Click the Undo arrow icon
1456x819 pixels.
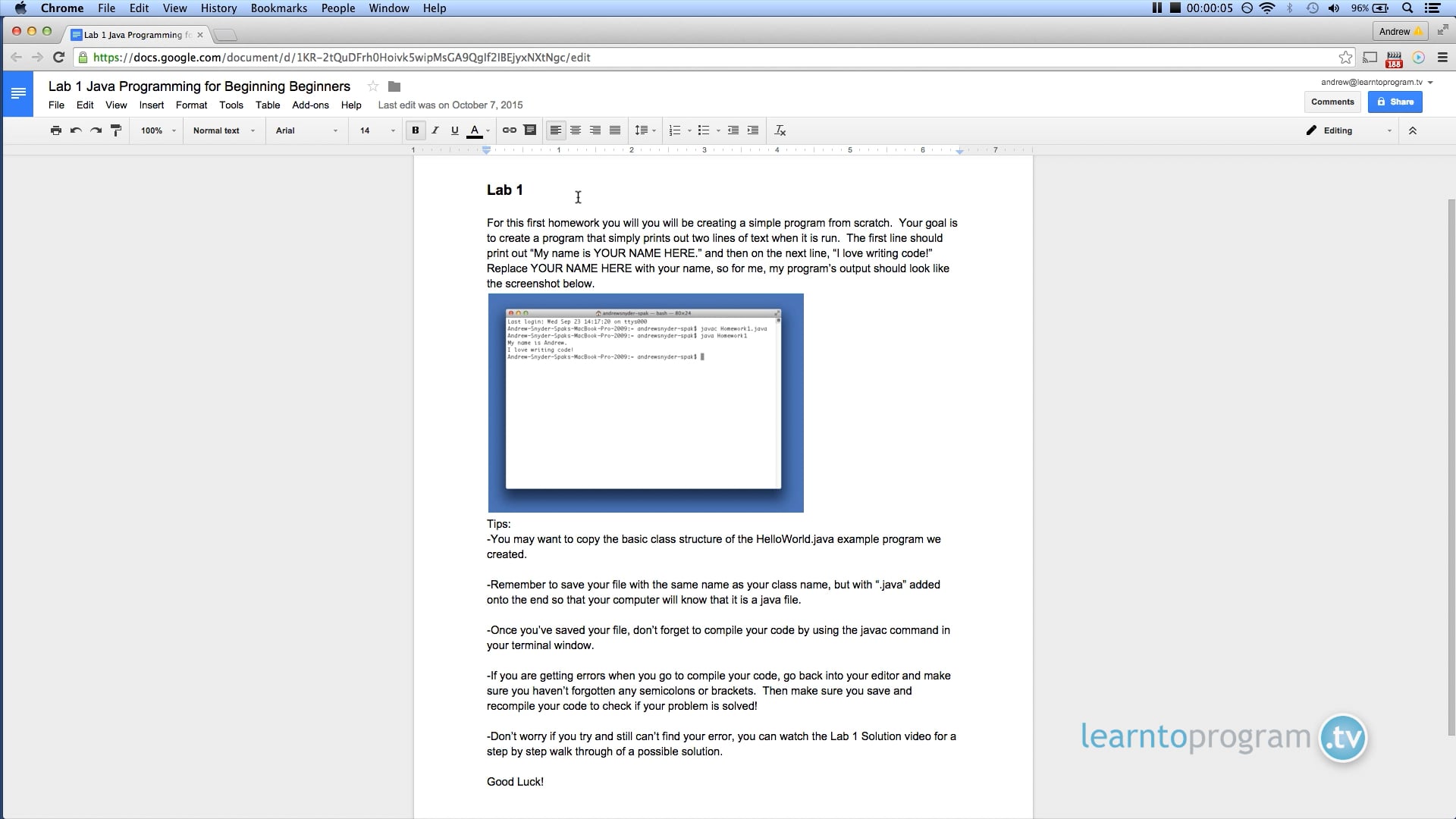(x=76, y=130)
